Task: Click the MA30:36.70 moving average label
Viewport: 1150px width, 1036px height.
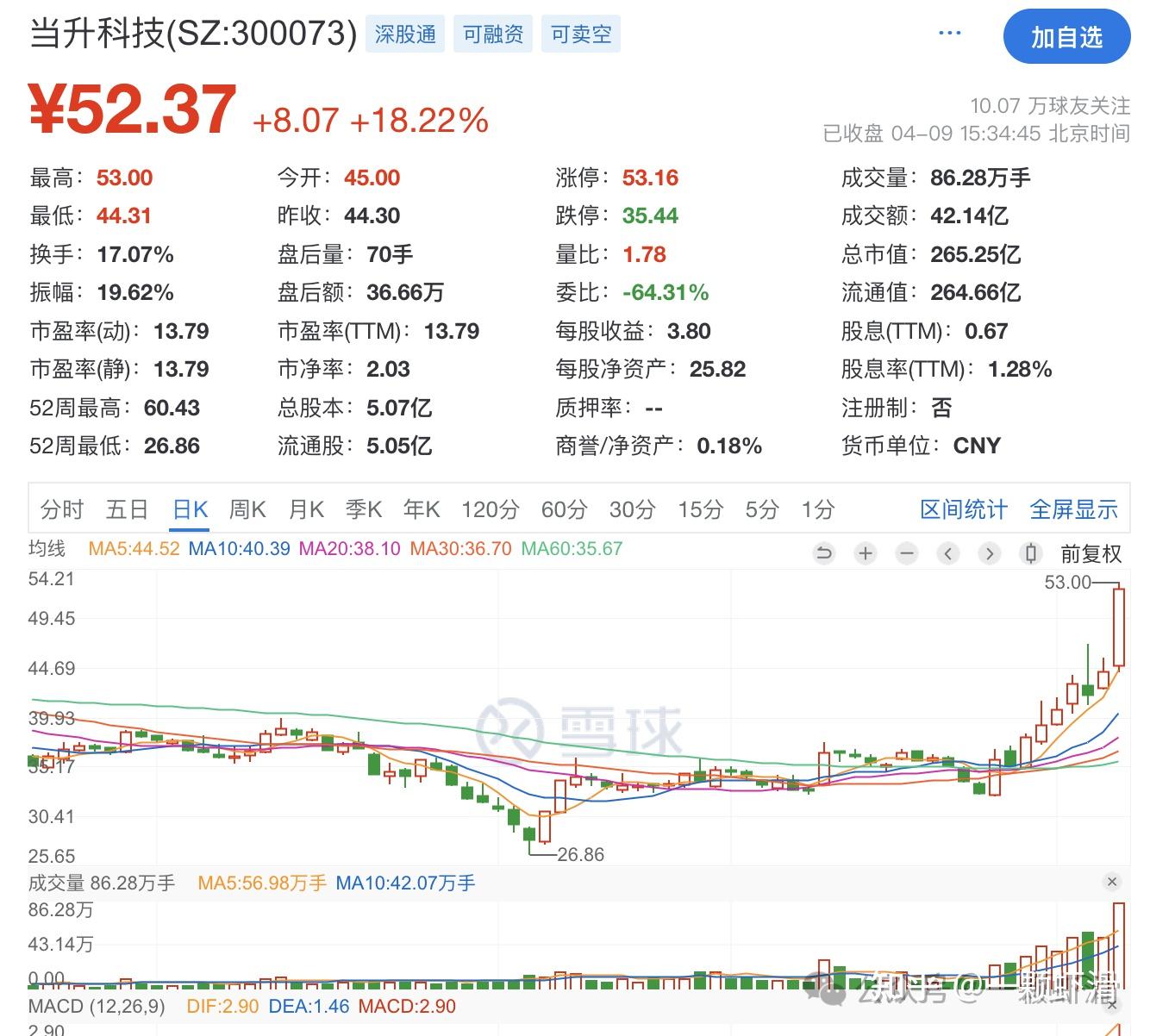Action: (x=460, y=549)
